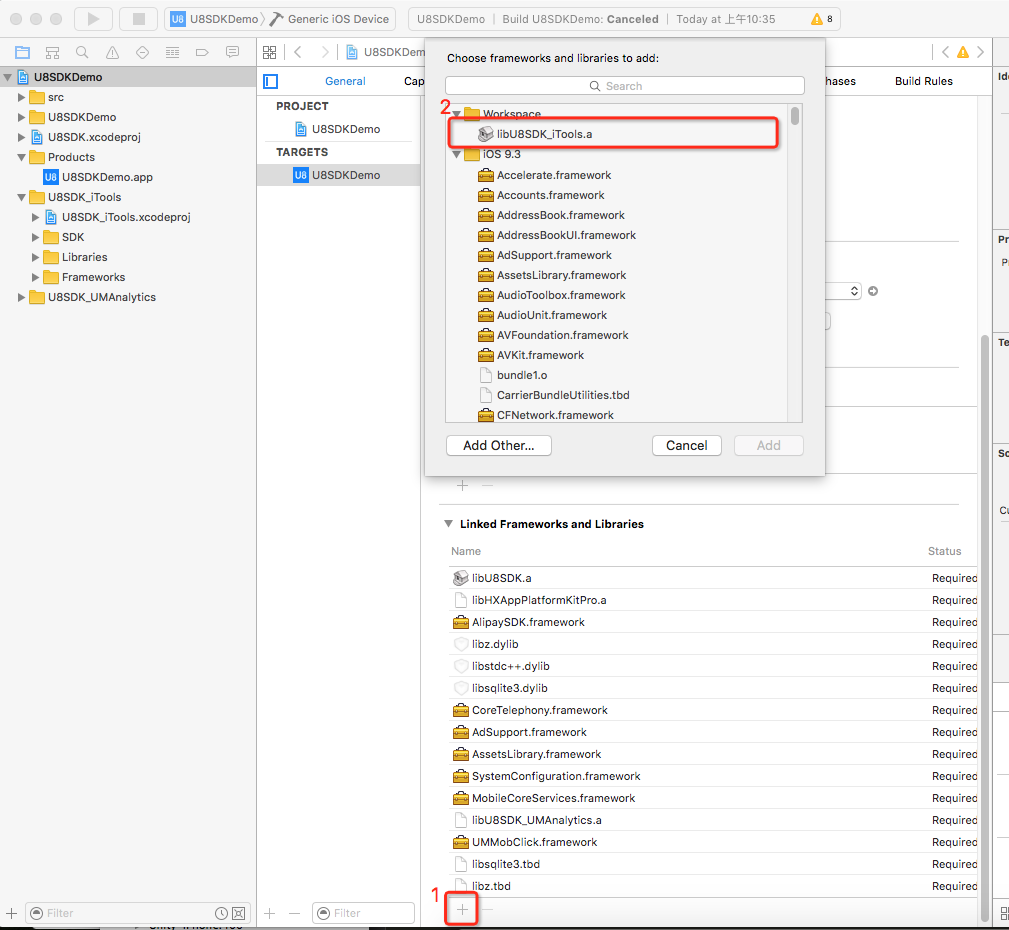
Task: Click the next issue chevron at top right
Action: point(980,52)
